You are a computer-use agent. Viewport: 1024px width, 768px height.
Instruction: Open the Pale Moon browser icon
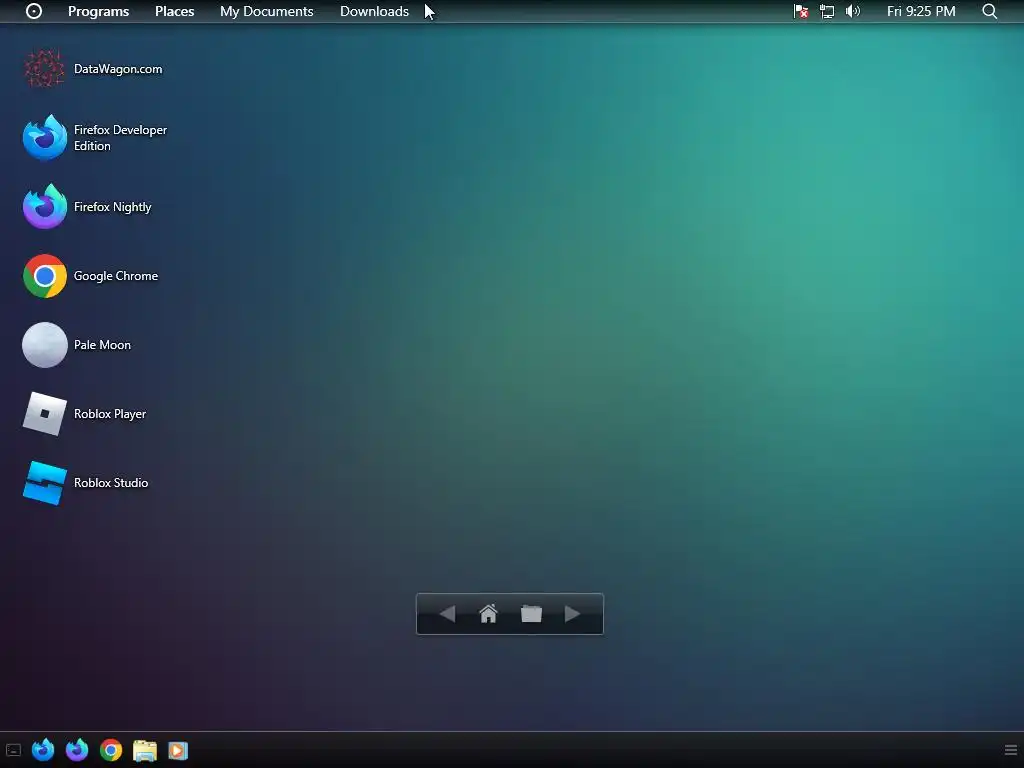point(77,345)
